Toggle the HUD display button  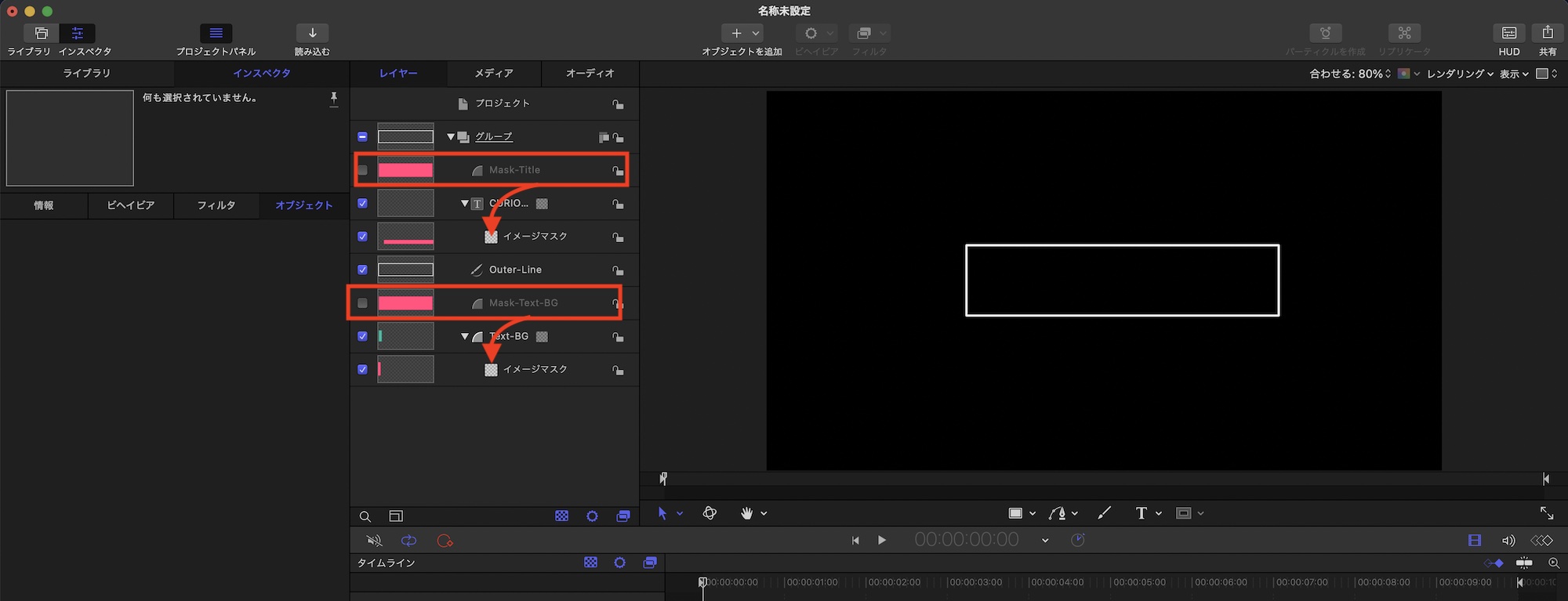(1508, 33)
